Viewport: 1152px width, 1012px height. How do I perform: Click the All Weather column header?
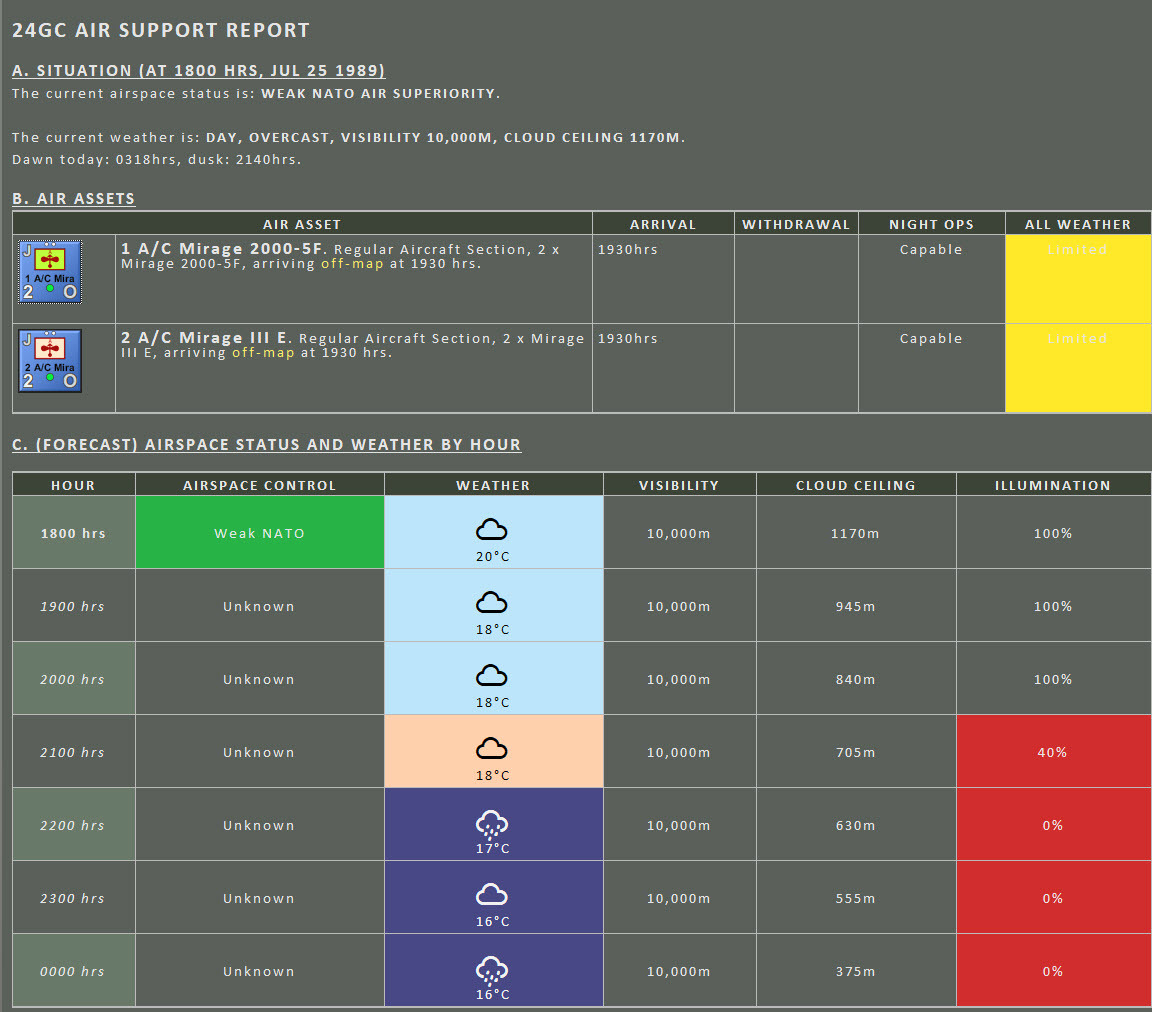click(x=1078, y=224)
